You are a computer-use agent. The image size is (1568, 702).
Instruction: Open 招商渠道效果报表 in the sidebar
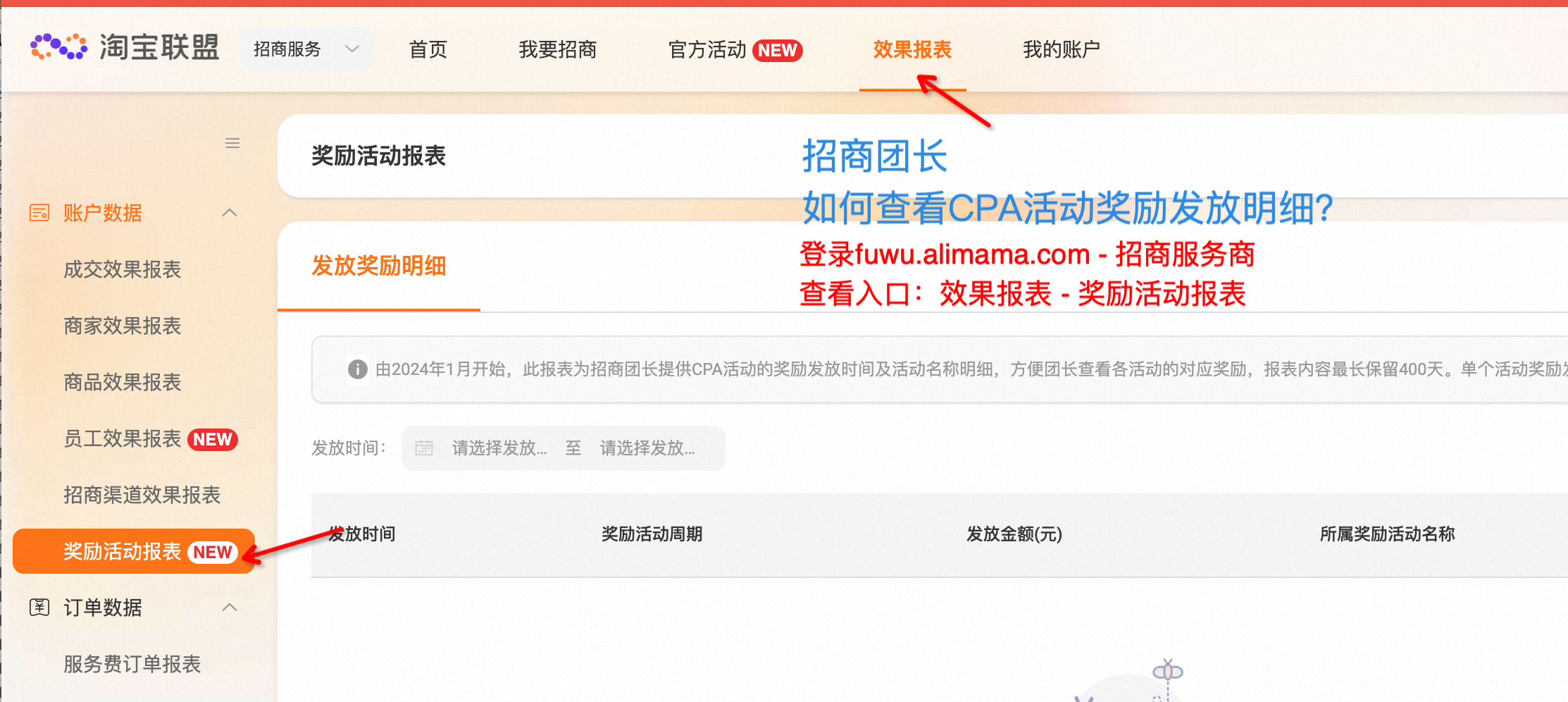point(142,495)
